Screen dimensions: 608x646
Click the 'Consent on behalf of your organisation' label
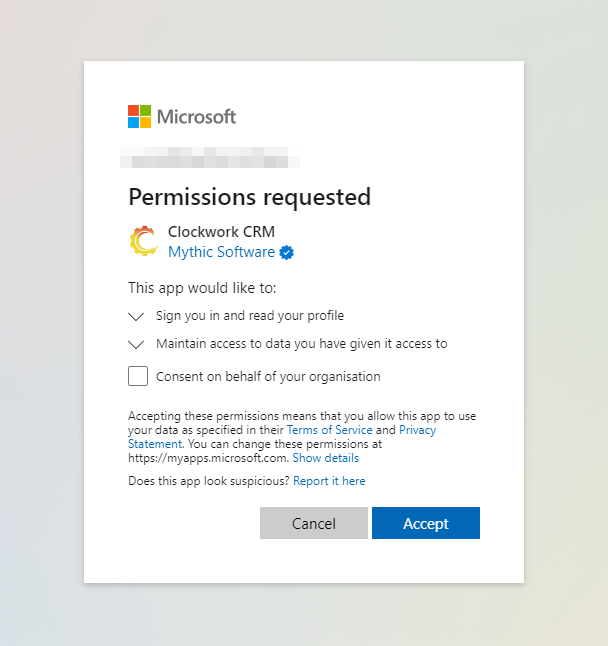tap(268, 377)
